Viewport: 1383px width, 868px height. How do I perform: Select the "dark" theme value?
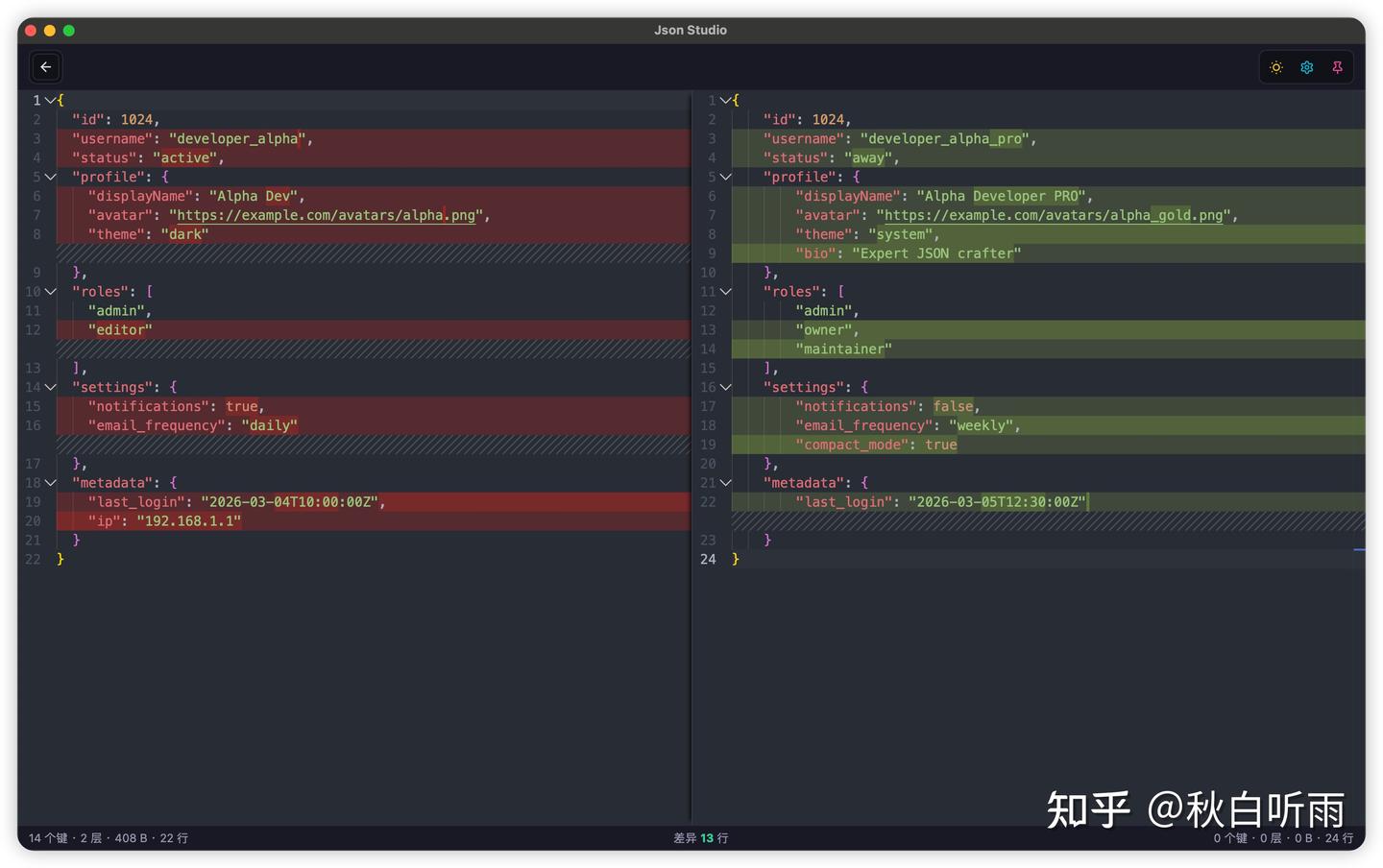click(185, 234)
